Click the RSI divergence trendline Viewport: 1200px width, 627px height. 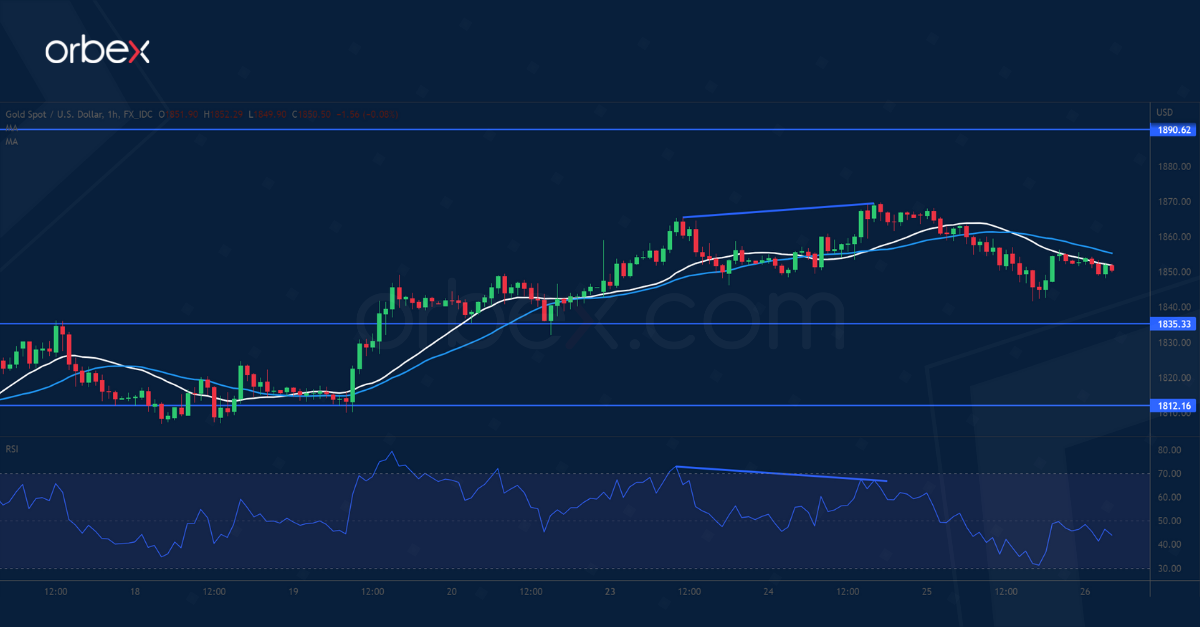point(781,474)
